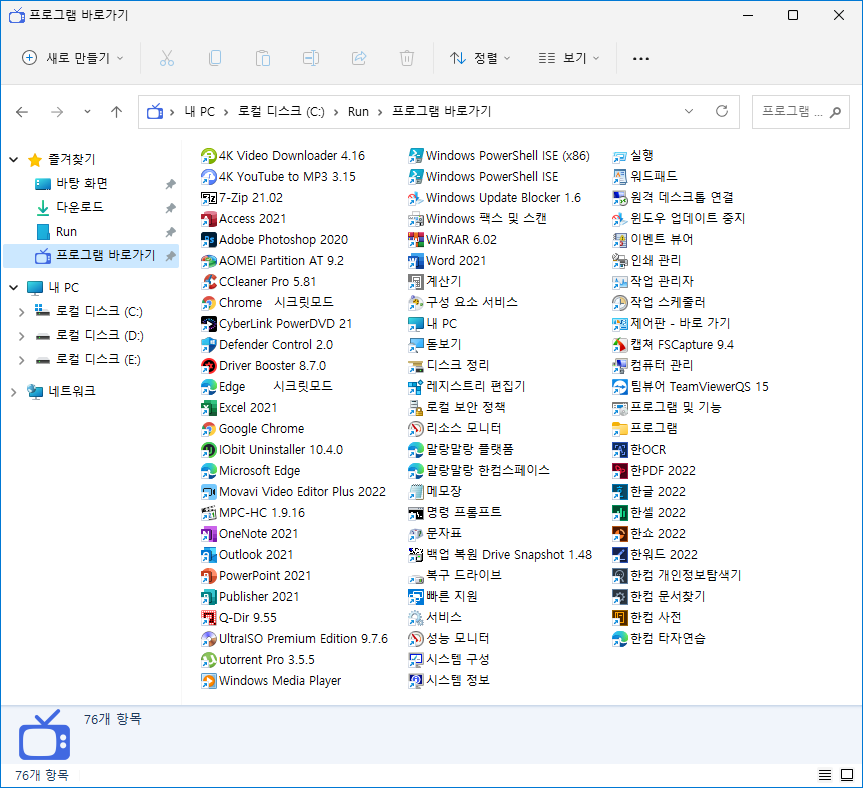Open the 7-Zip 21.02 shortcut icon
The image size is (863, 788).
click(x=209, y=198)
